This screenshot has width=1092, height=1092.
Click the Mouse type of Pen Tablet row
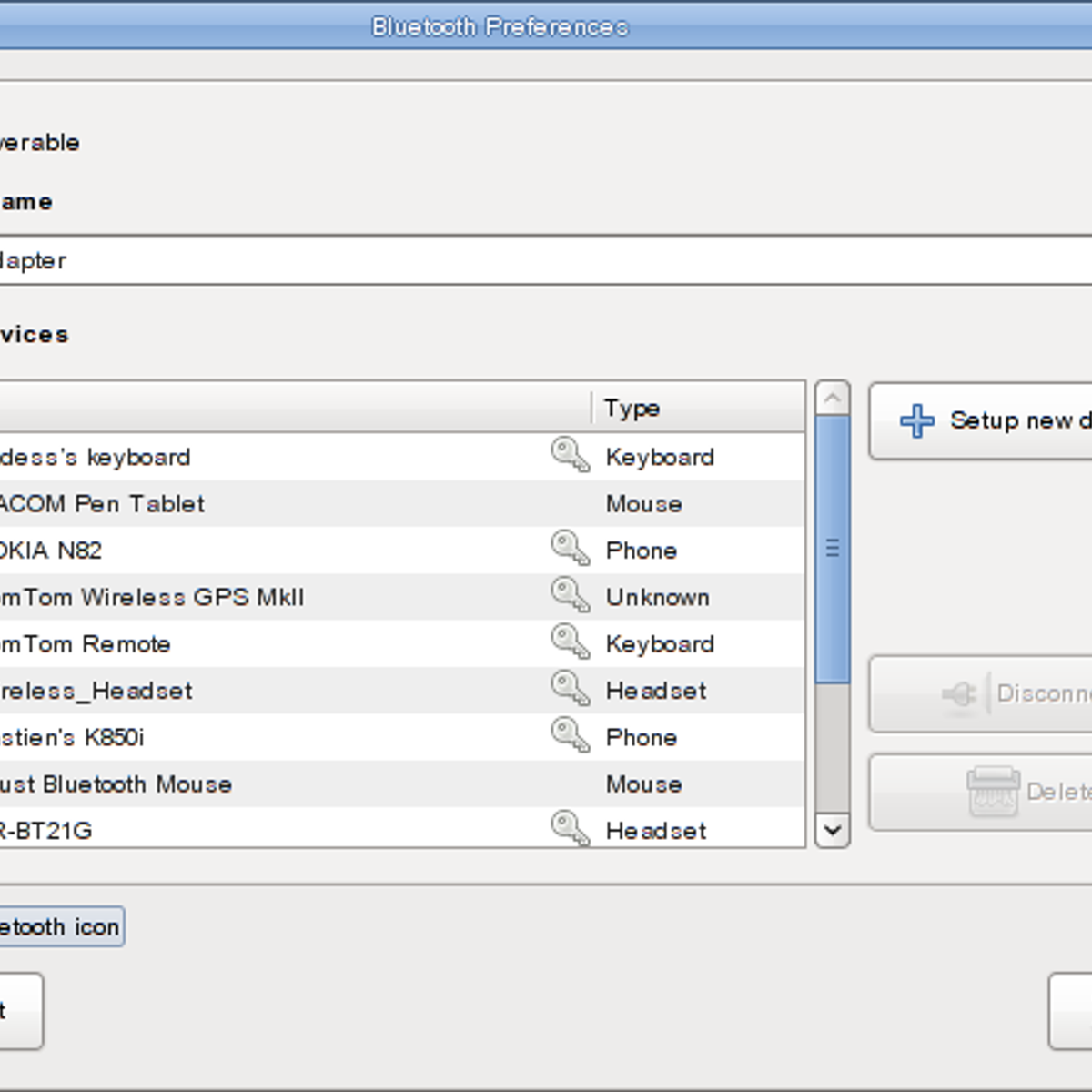pos(644,503)
